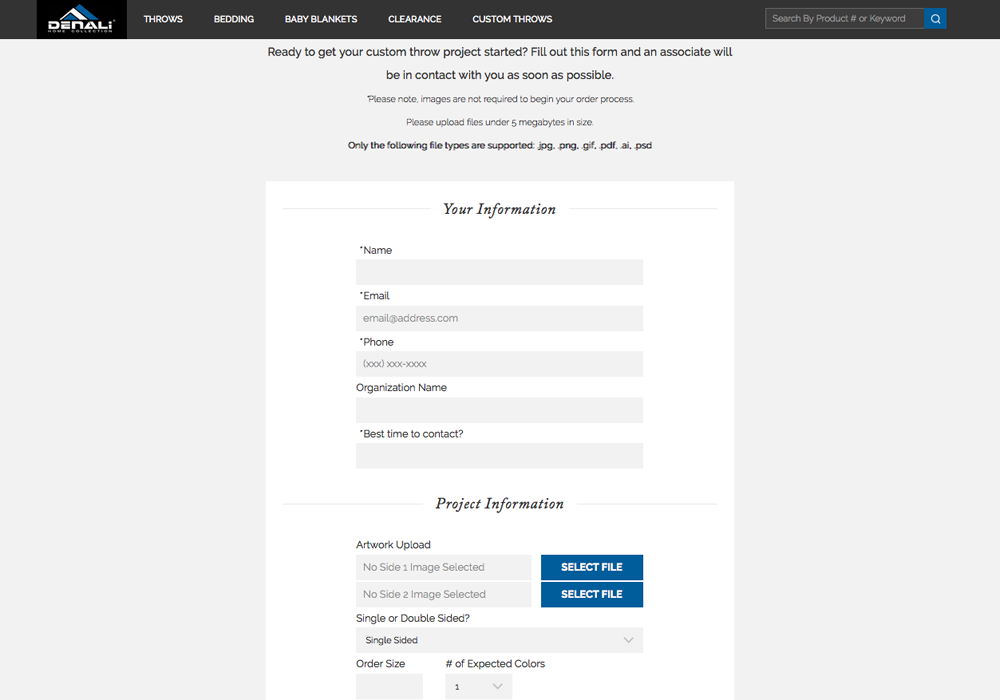
Task: Select file for Side 1 artwork
Action: point(592,567)
